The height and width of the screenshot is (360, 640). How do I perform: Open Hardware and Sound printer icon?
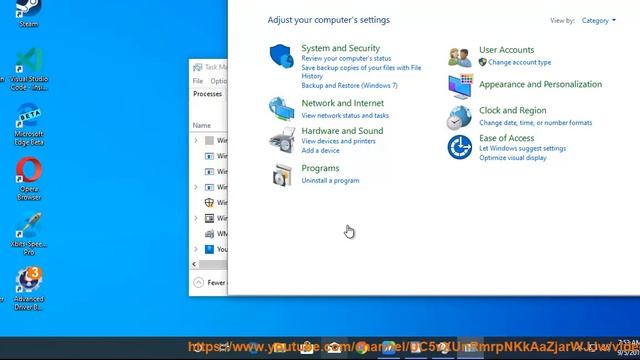tap(282, 140)
